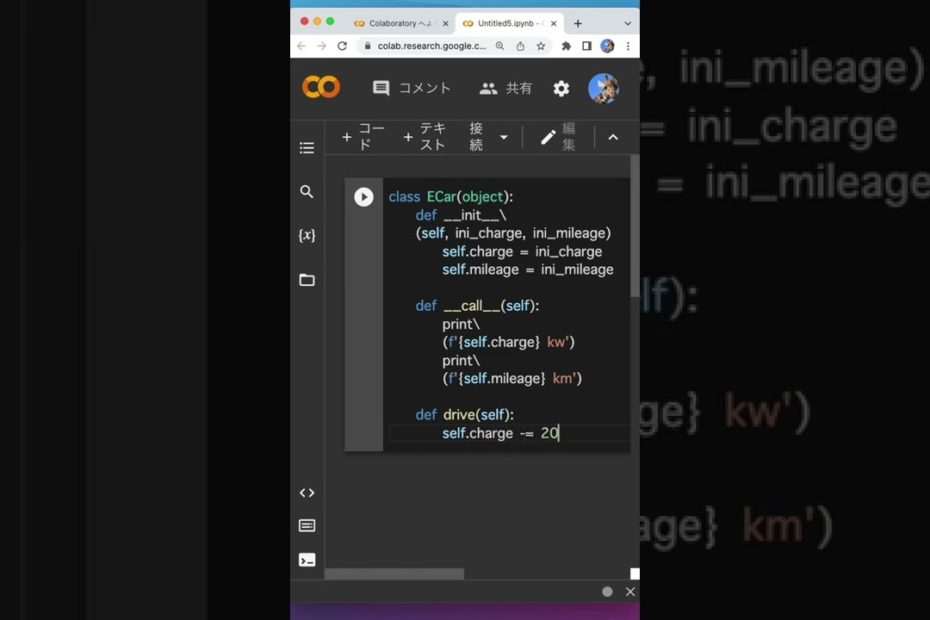Expand Chrome tab search chevron
930x620 pixels.
(x=627, y=23)
